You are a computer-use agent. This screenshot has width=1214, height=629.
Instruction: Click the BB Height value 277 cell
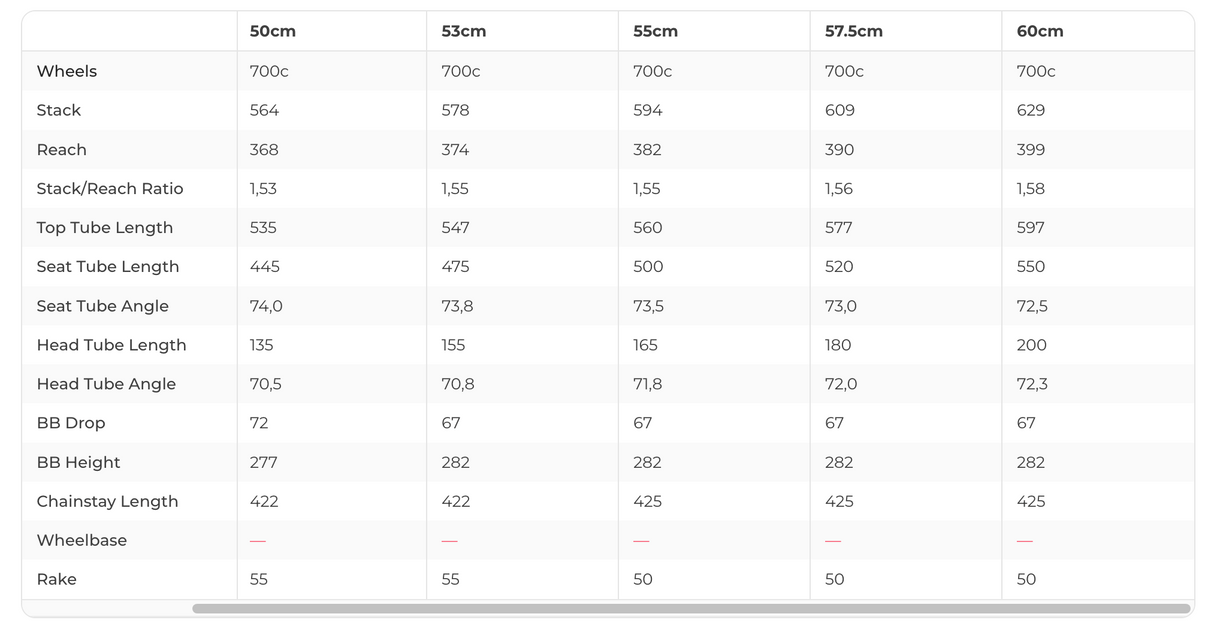[264, 462]
